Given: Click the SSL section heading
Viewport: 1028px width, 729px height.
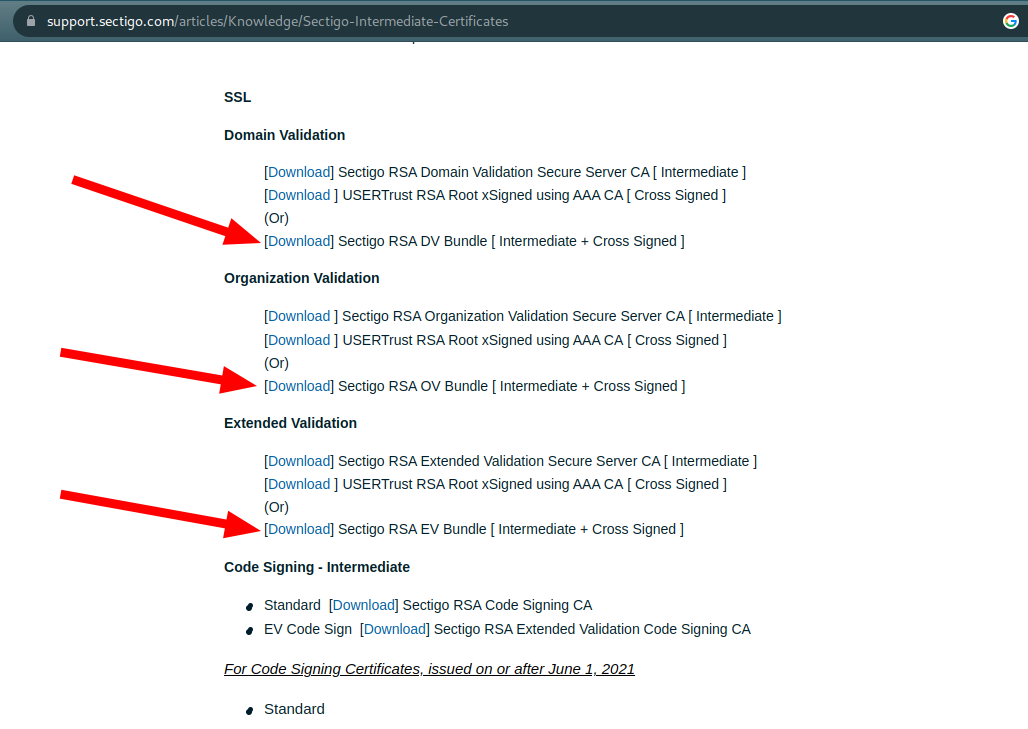Looking at the screenshot, I should (x=237, y=97).
